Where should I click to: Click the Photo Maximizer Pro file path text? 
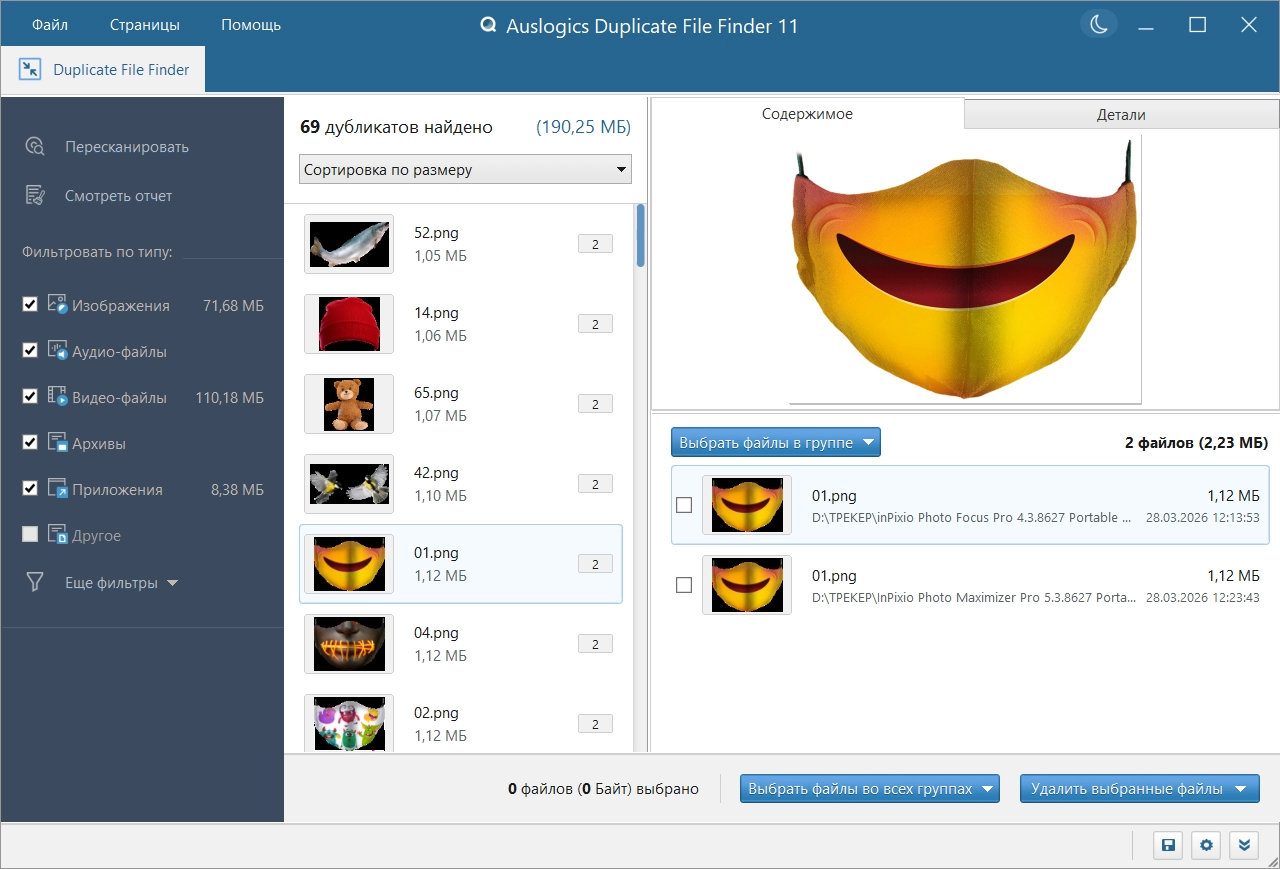[974, 598]
